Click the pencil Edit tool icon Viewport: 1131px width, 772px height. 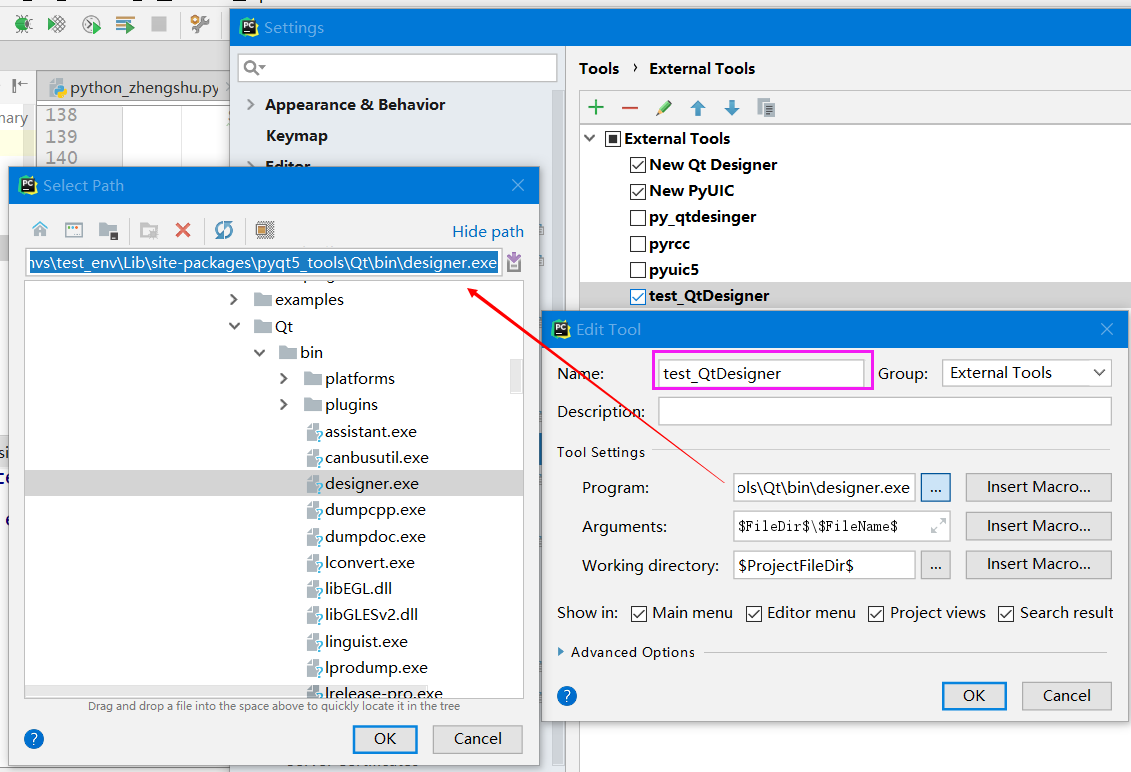(x=664, y=108)
